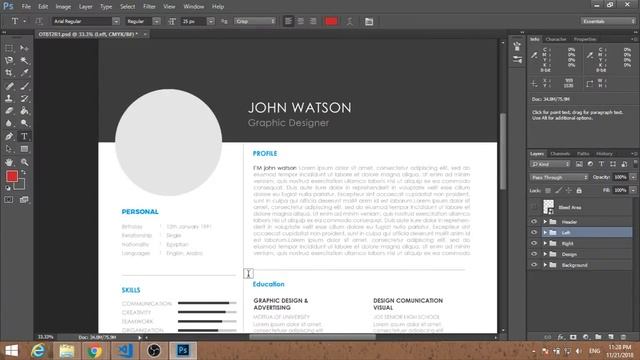640x360 pixels.
Task: Hide the Background group
Action: [534, 265]
